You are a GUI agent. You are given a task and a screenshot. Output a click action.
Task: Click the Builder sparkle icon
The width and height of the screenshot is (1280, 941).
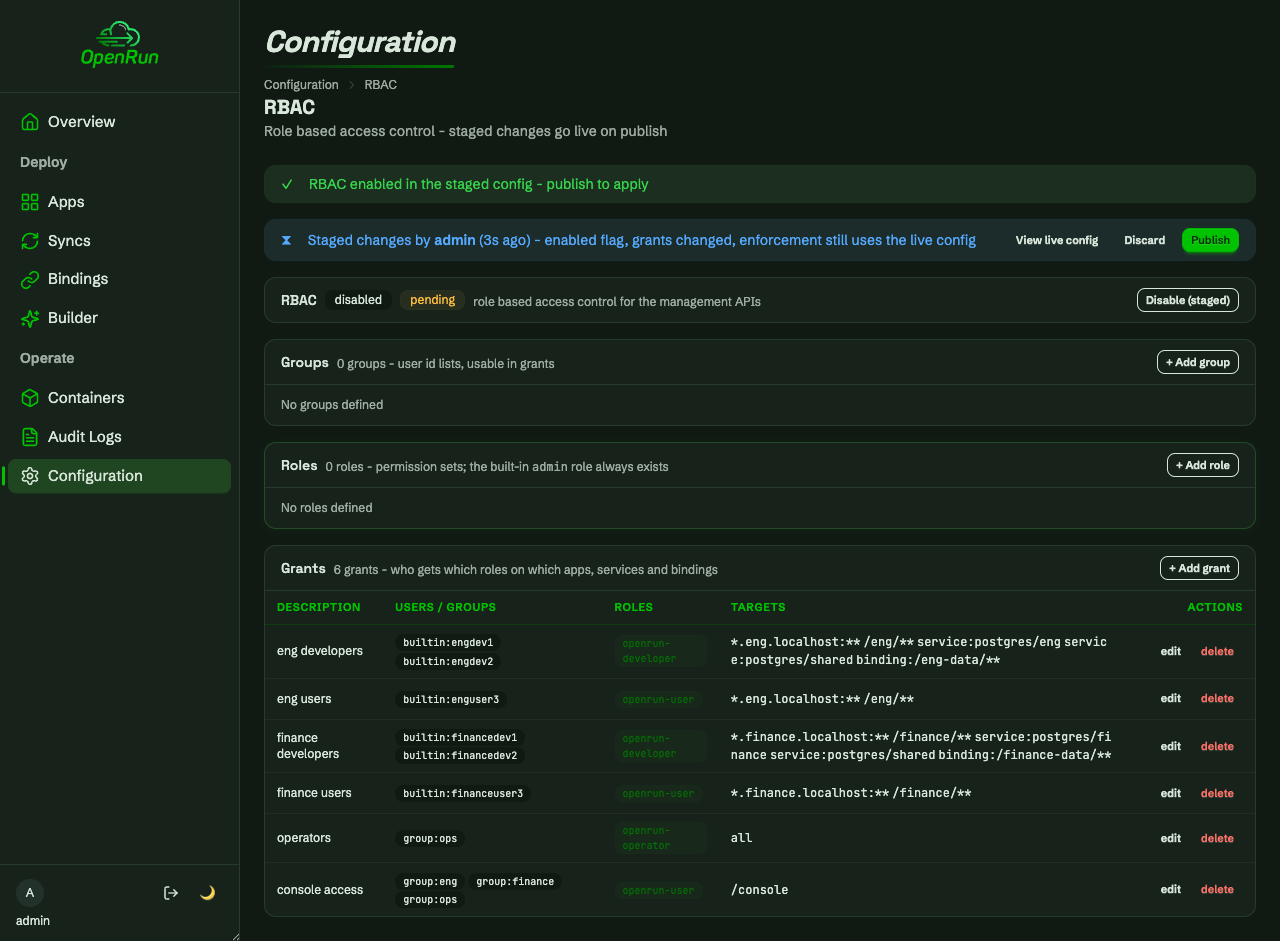pyautogui.click(x=30, y=318)
